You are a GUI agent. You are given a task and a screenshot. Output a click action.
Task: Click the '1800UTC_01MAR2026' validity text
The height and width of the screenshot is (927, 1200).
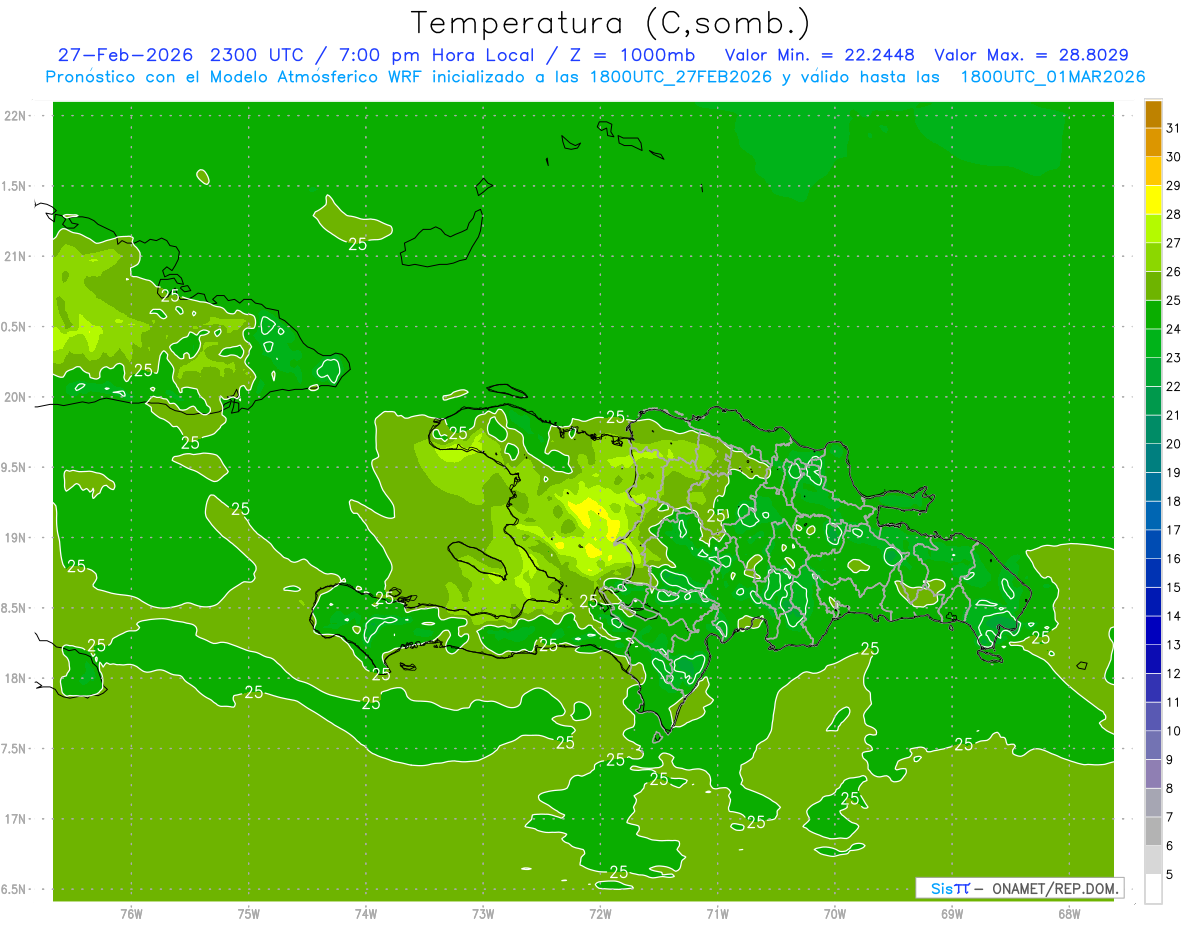pyautogui.click(x=1052, y=77)
